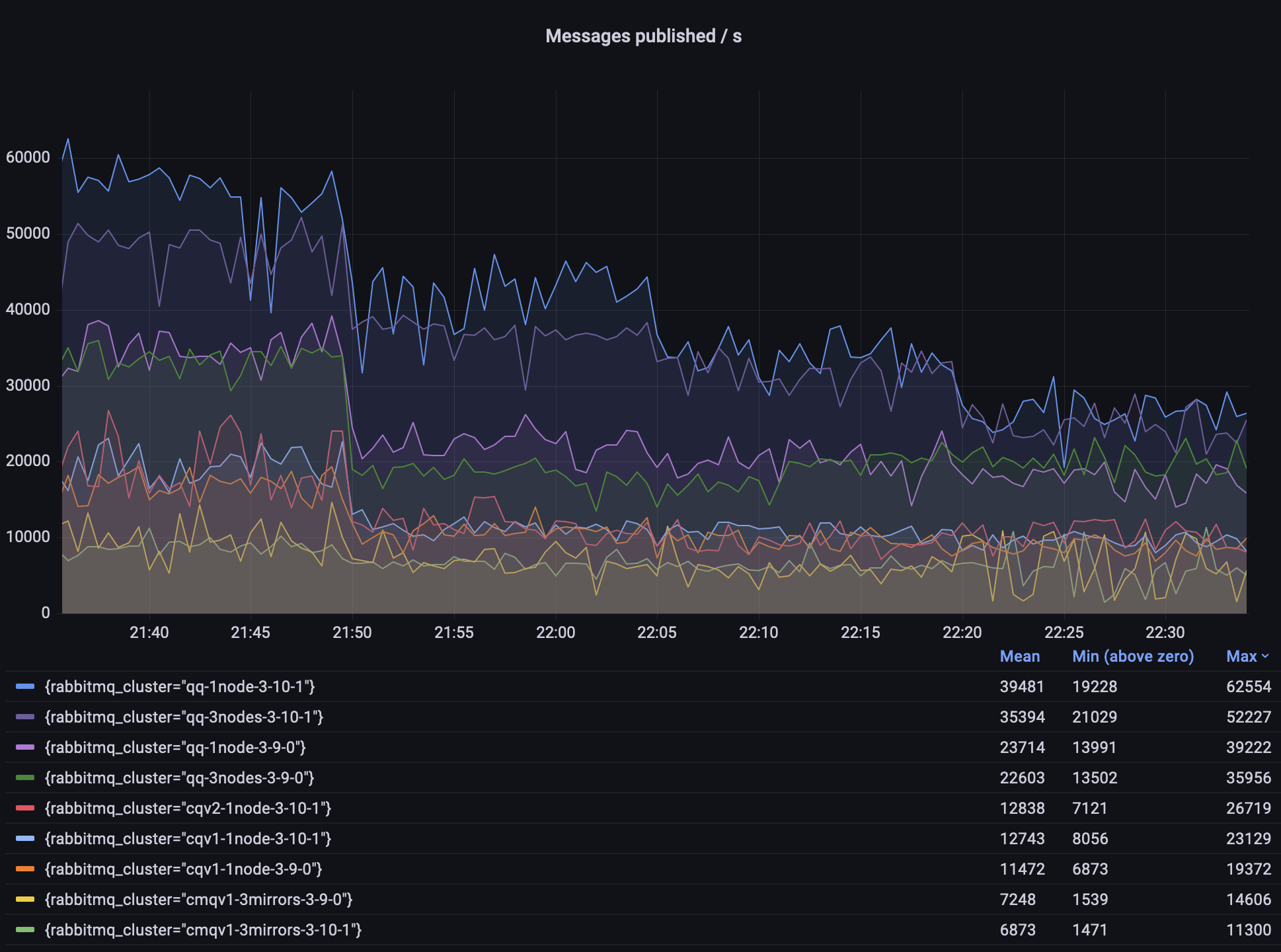Click the qq-3nodes-3-9-0 color marker
The width and height of the screenshot is (1281, 952).
[24, 778]
